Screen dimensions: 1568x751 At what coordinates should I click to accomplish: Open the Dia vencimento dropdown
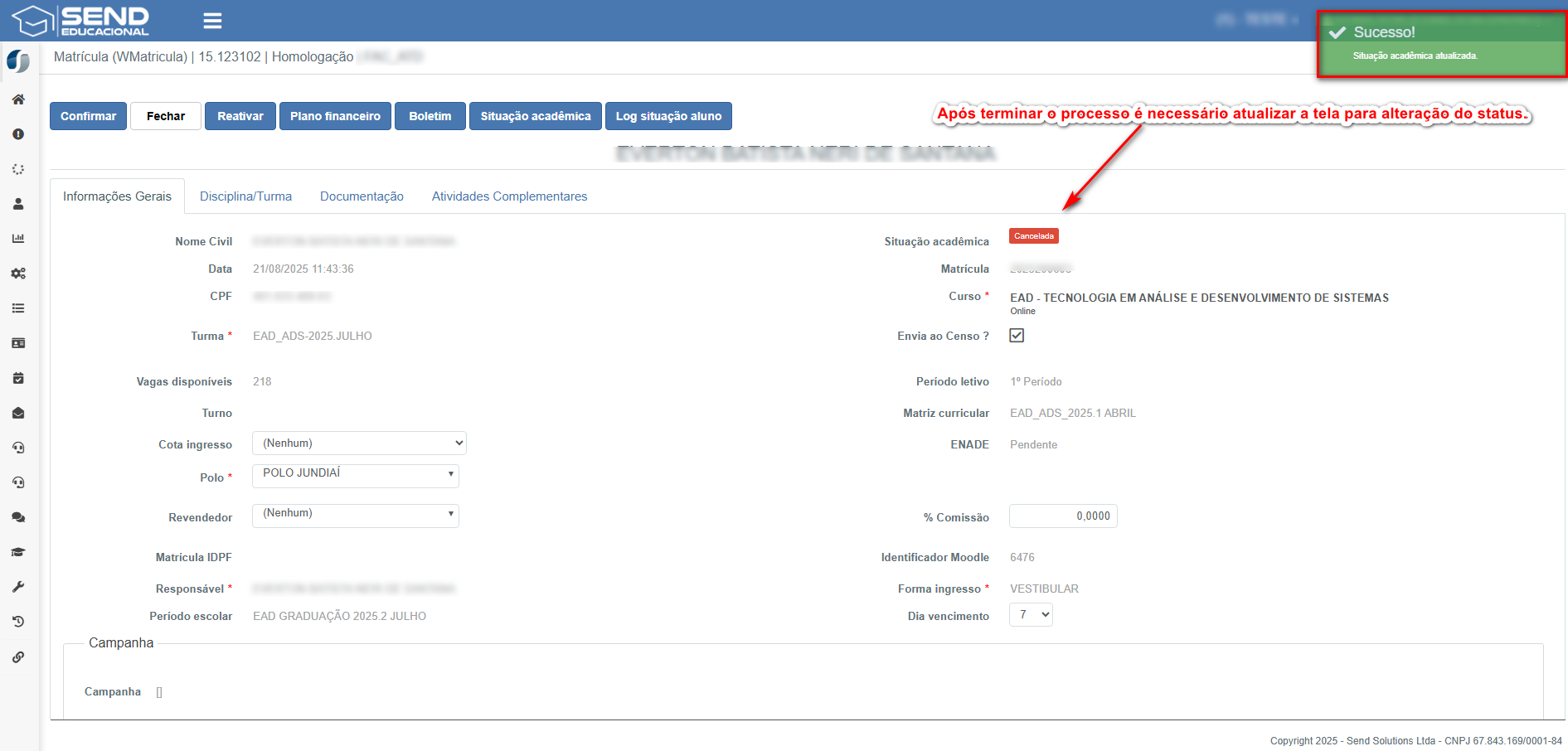click(x=1031, y=615)
